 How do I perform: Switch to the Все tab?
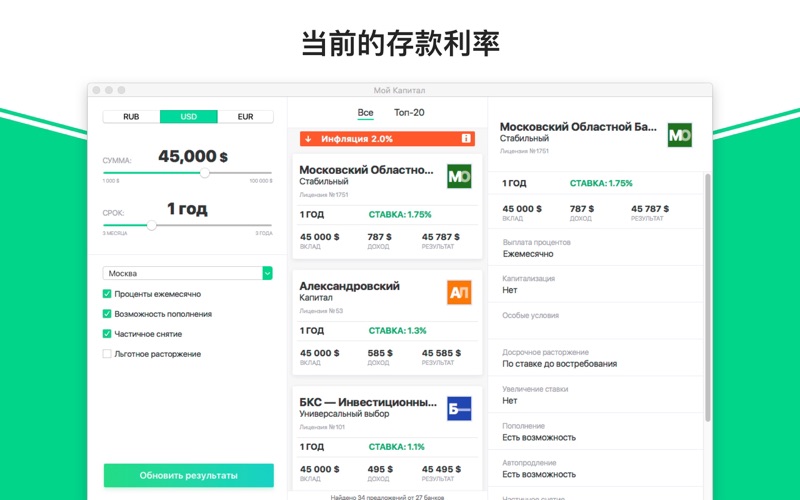pyautogui.click(x=365, y=113)
